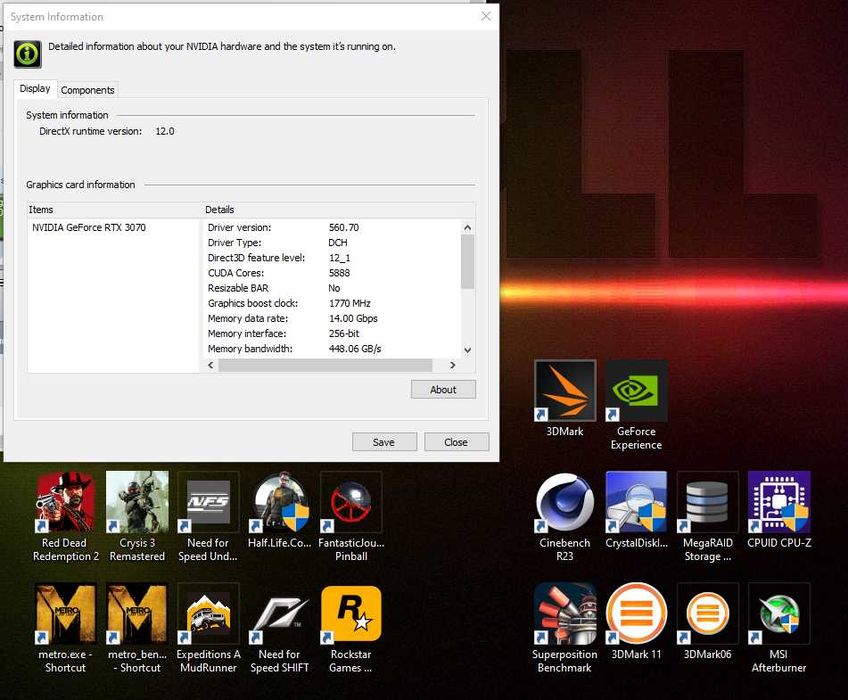The height and width of the screenshot is (700, 848).
Task: Open the Red Dead Redemption 2 shortcut
Action: pos(65,517)
